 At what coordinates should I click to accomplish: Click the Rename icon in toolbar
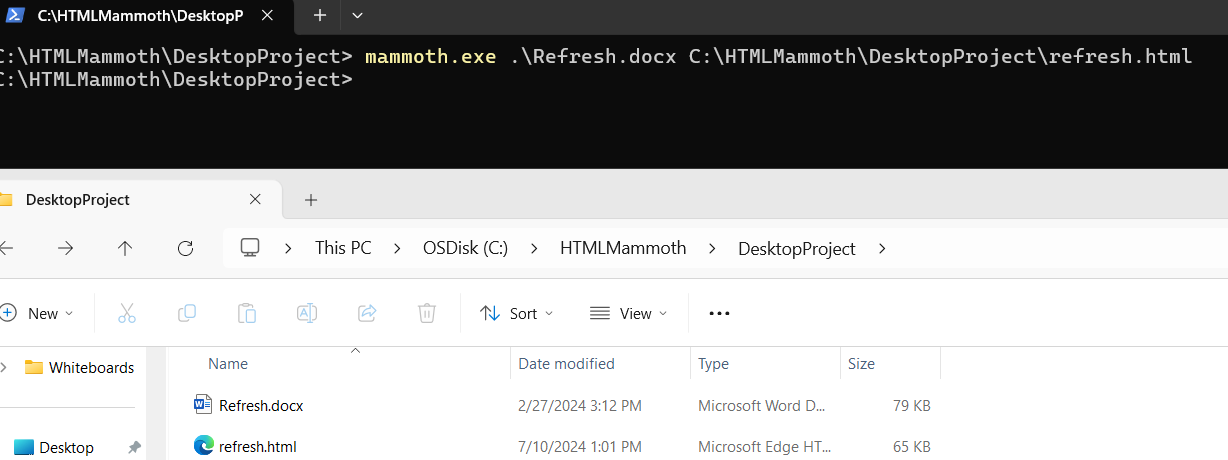coord(307,313)
